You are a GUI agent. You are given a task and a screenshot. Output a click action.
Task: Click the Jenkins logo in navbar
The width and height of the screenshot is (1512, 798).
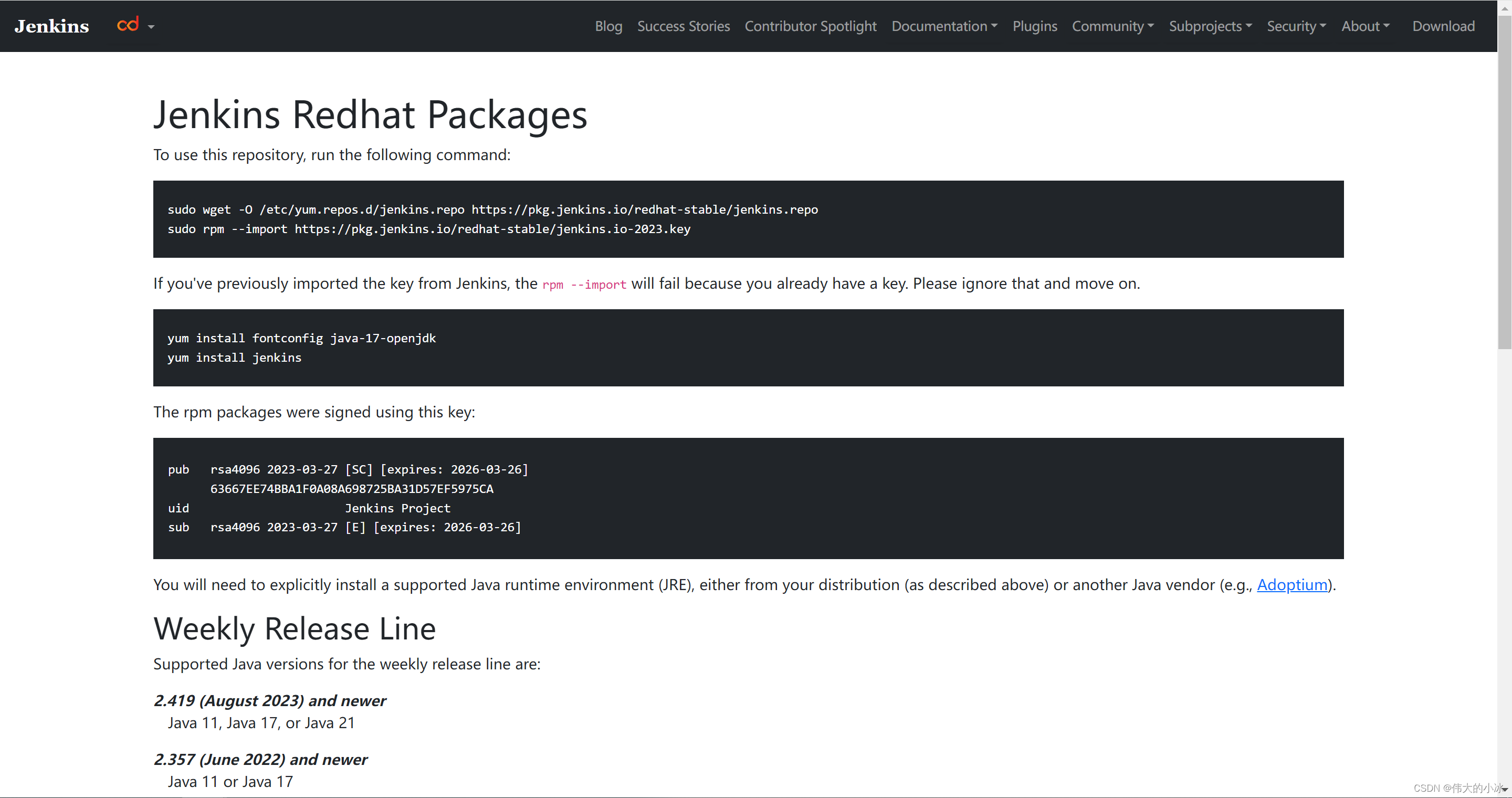pyautogui.click(x=51, y=26)
